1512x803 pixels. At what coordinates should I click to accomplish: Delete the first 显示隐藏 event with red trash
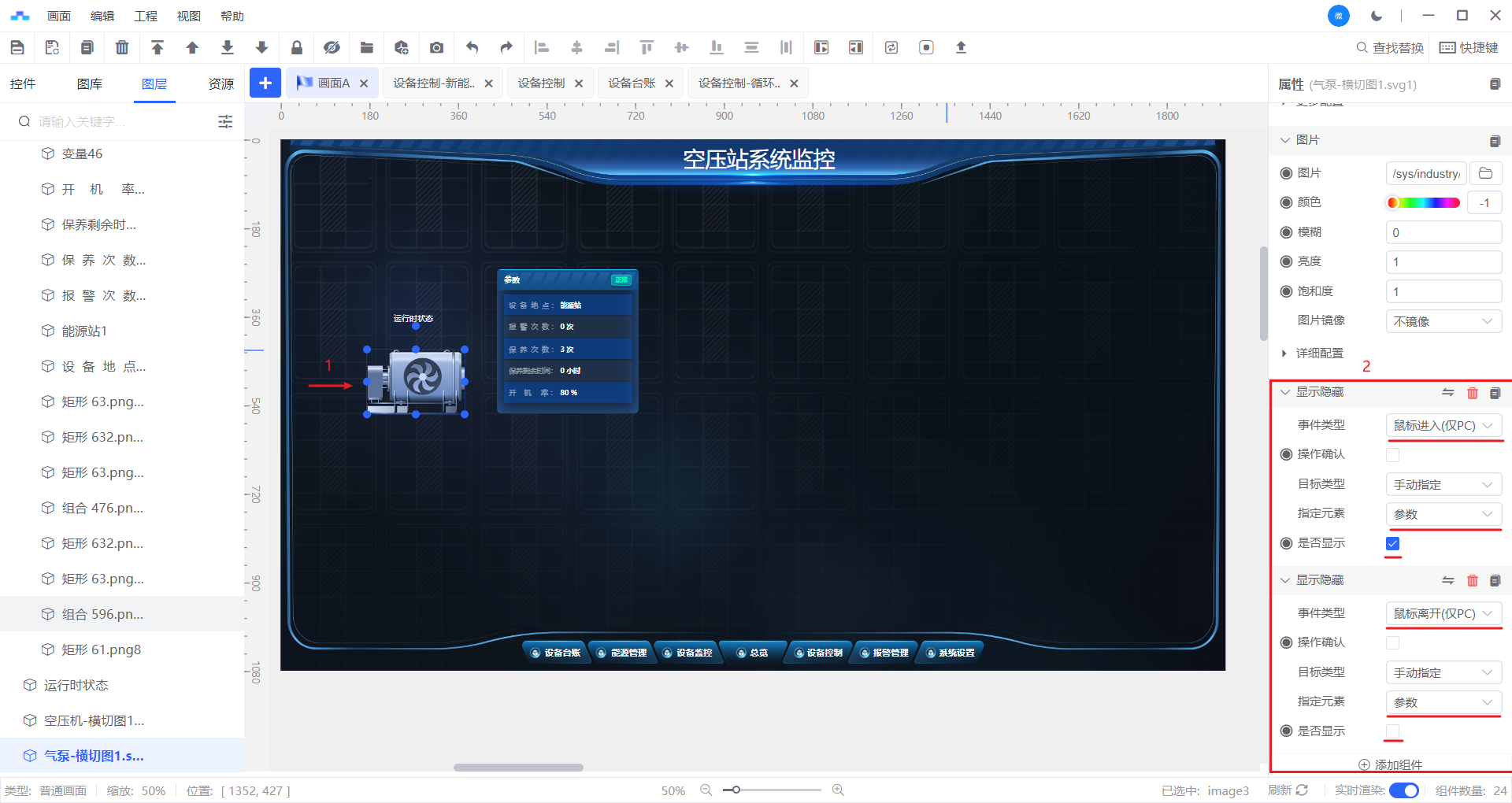pyautogui.click(x=1472, y=393)
